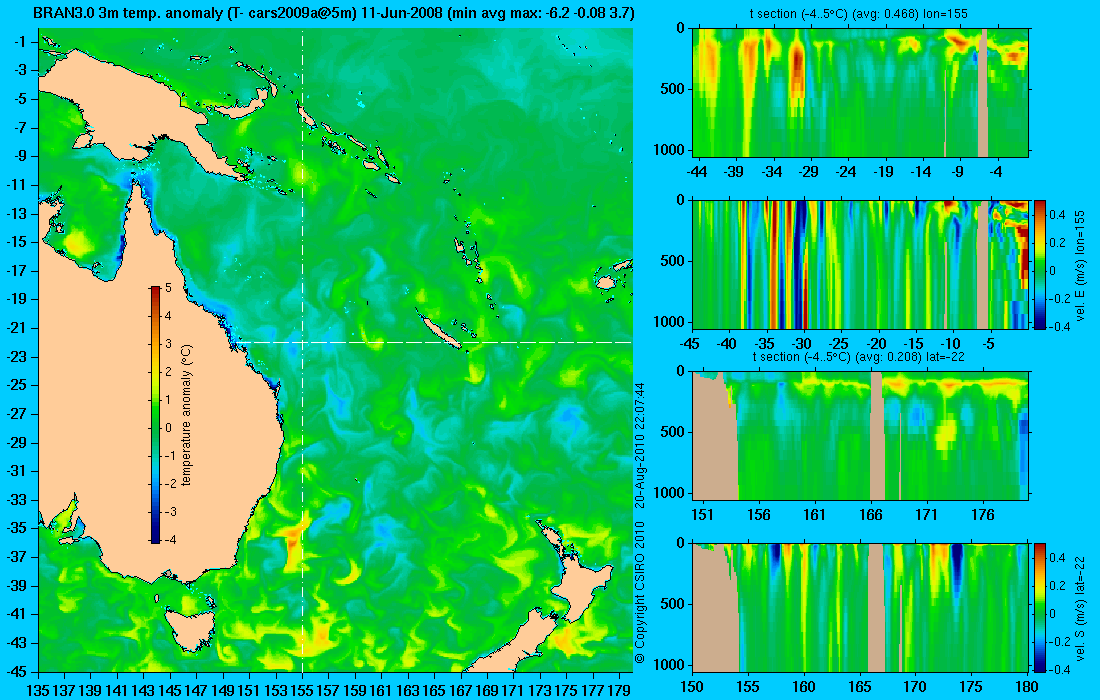Screen dimensions: 1100x700
Task: Click the '150' tick under the vel. S section
Action: (692, 687)
